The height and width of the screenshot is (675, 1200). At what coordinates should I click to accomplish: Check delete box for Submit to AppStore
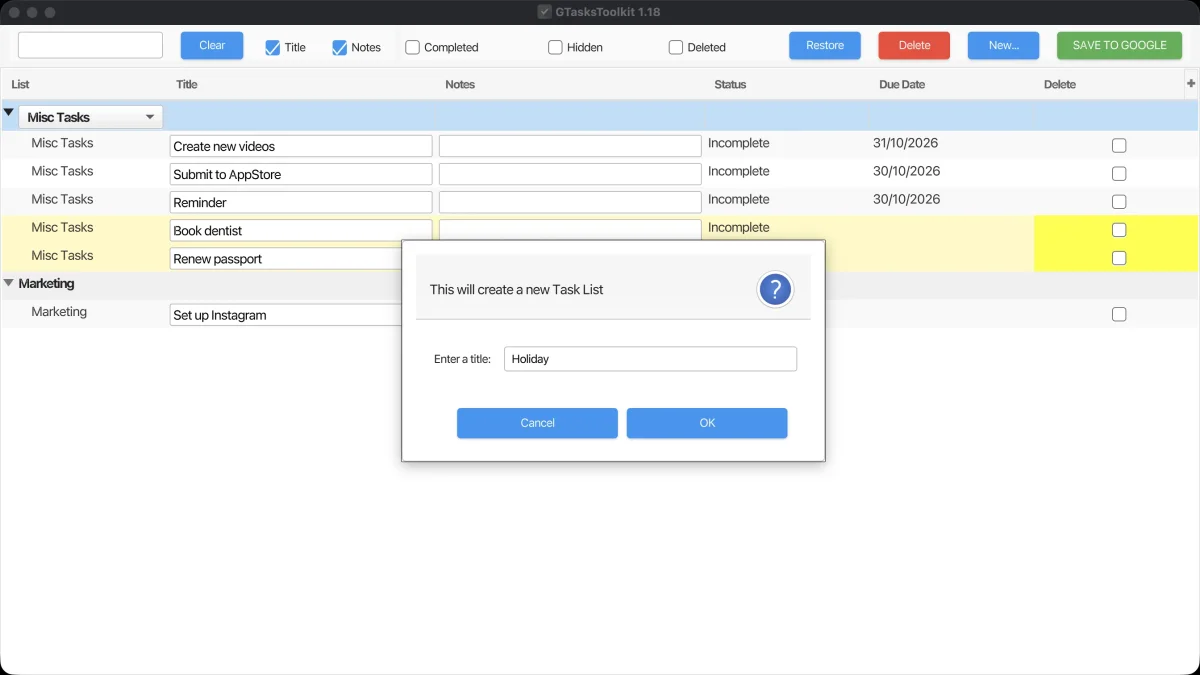[1119, 174]
